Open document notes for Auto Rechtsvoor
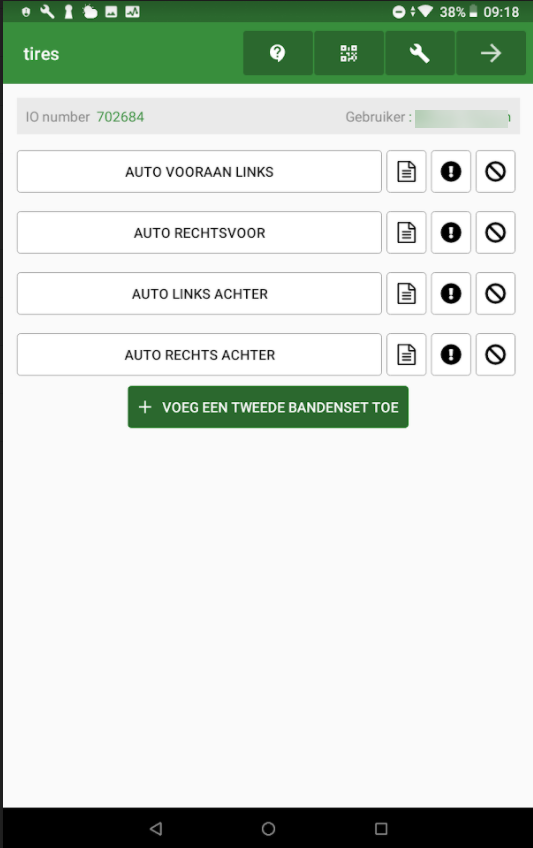 click(x=407, y=233)
